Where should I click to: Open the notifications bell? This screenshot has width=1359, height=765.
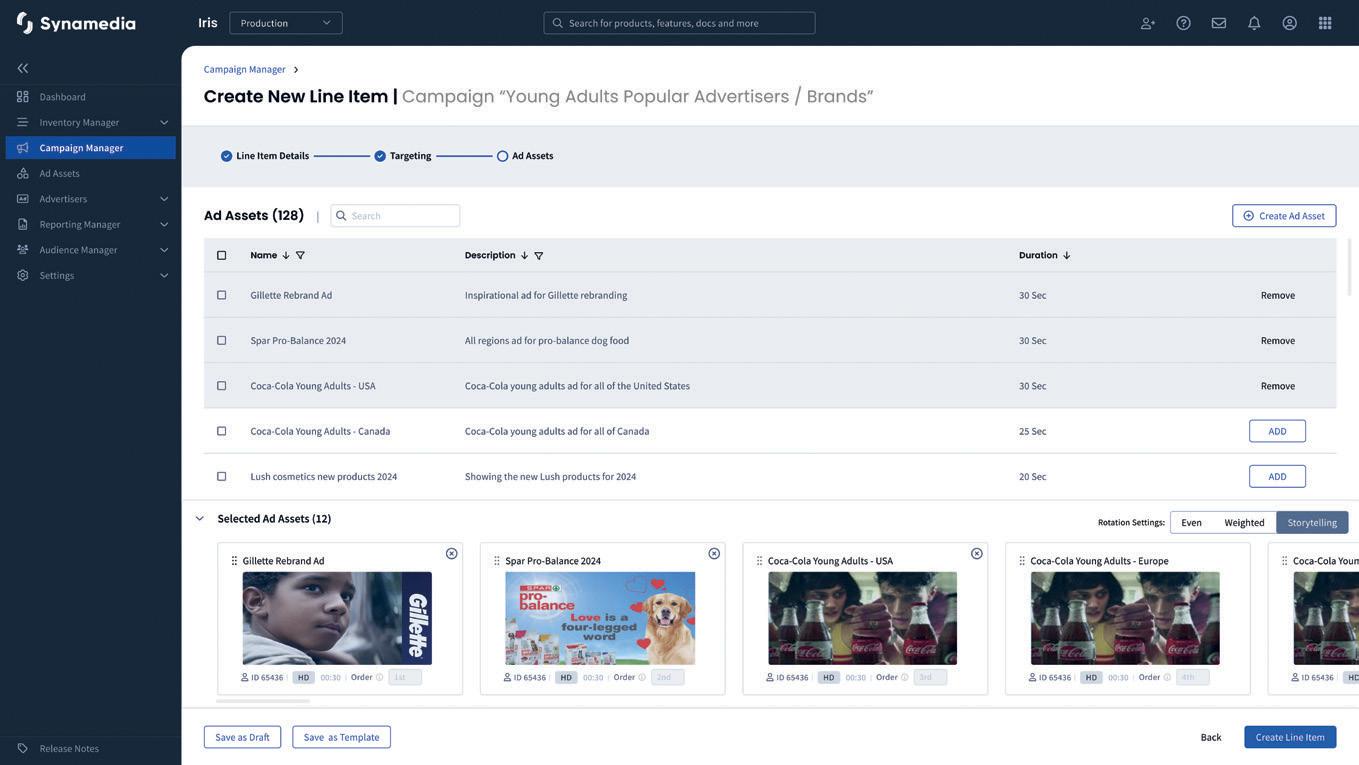1254,23
